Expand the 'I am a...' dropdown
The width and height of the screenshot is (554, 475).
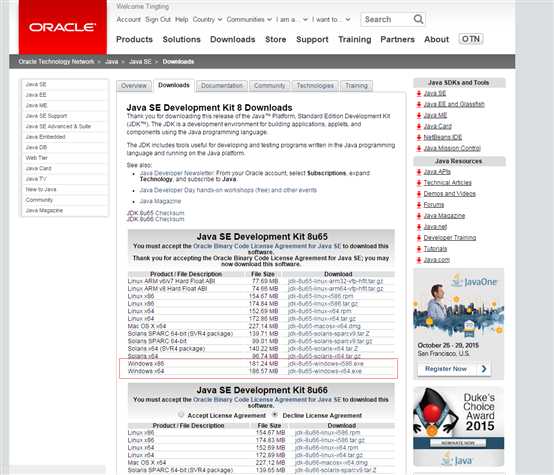[292, 19]
